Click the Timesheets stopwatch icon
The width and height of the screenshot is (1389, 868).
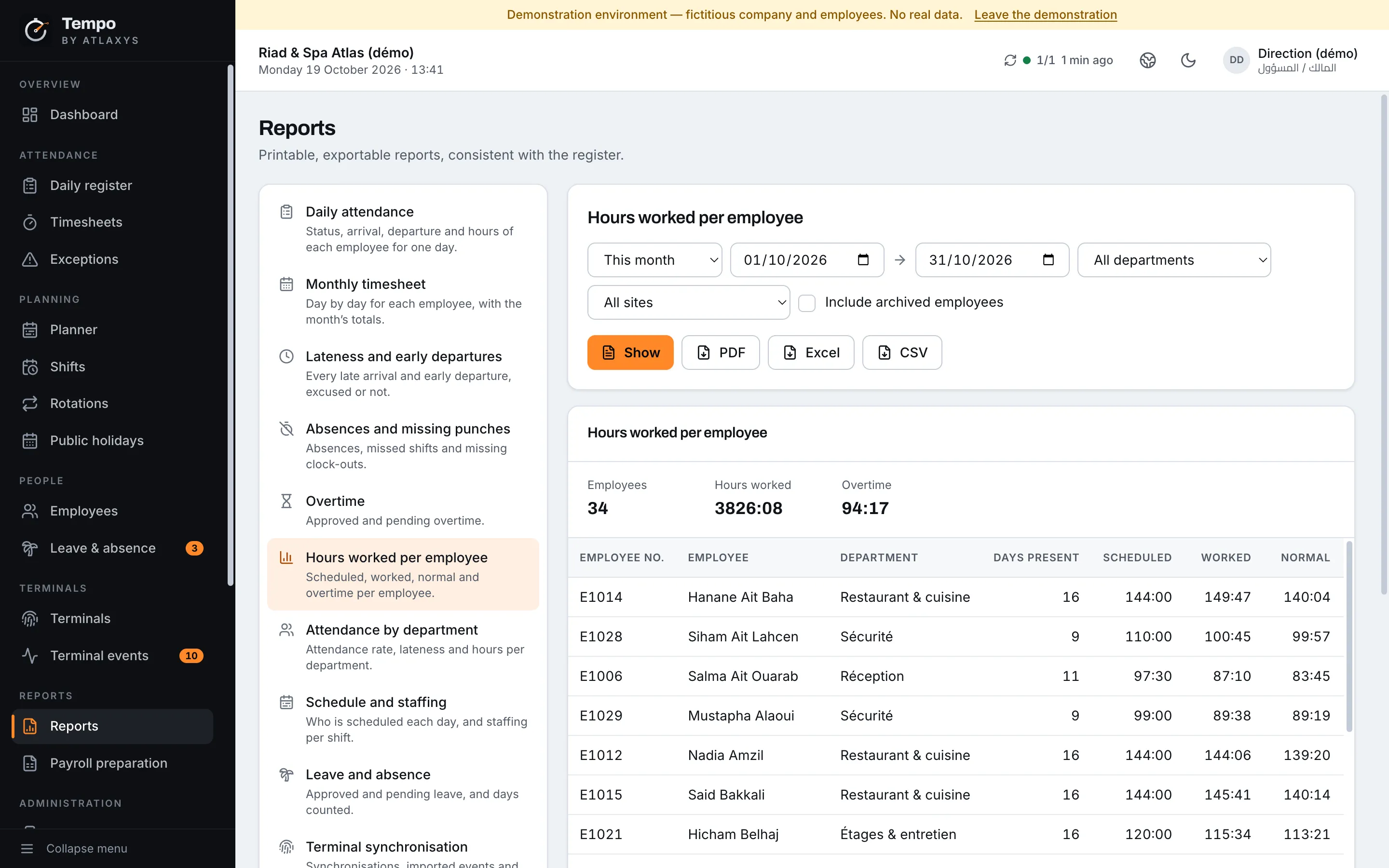pyautogui.click(x=30, y=222)
